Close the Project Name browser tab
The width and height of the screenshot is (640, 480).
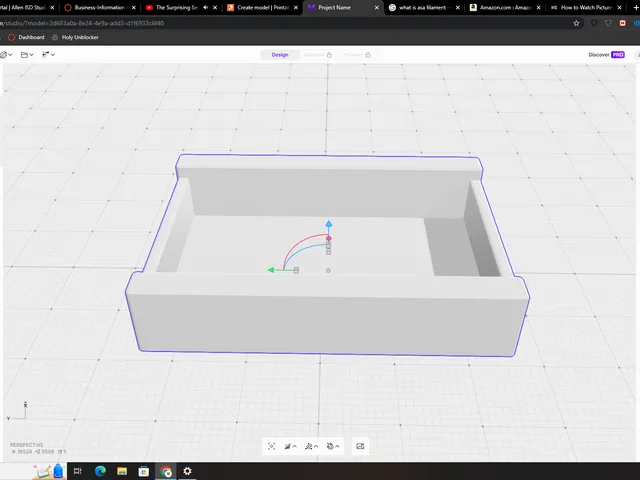[377, 7]
